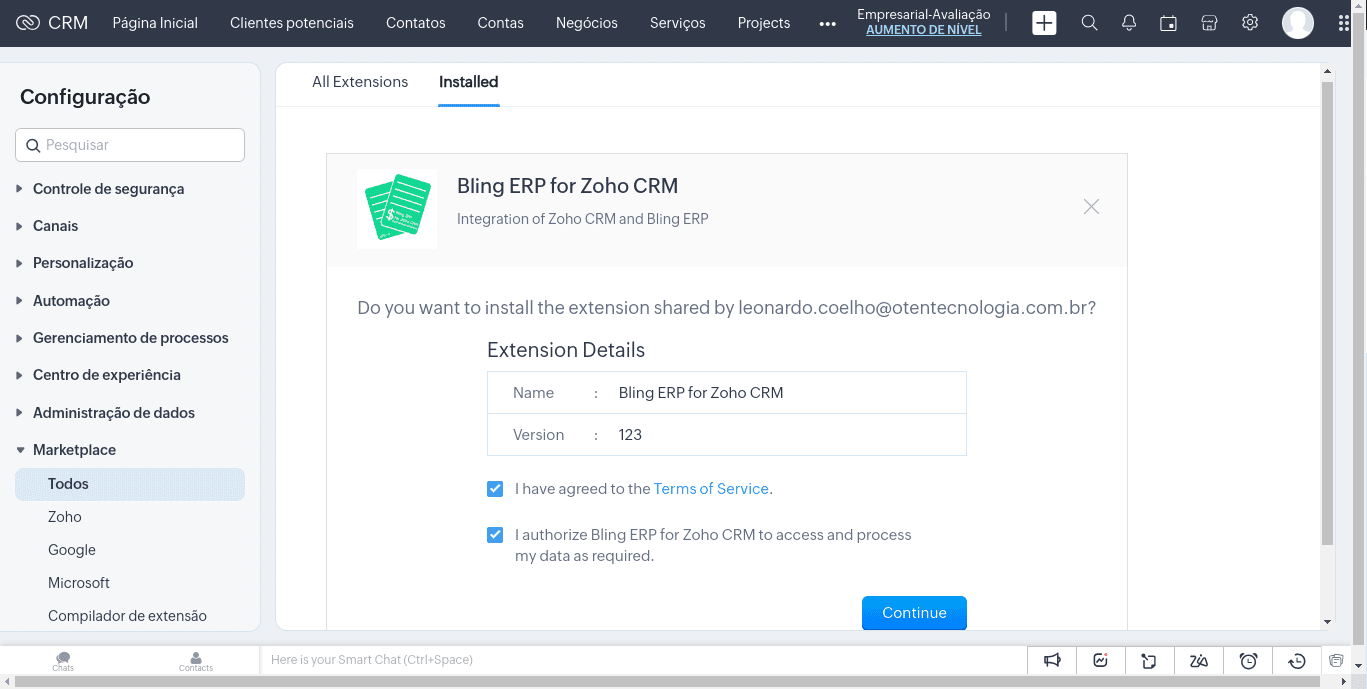The image size is (1367, 689).
Task: Open the Negócios module
Action: [587, 23]
